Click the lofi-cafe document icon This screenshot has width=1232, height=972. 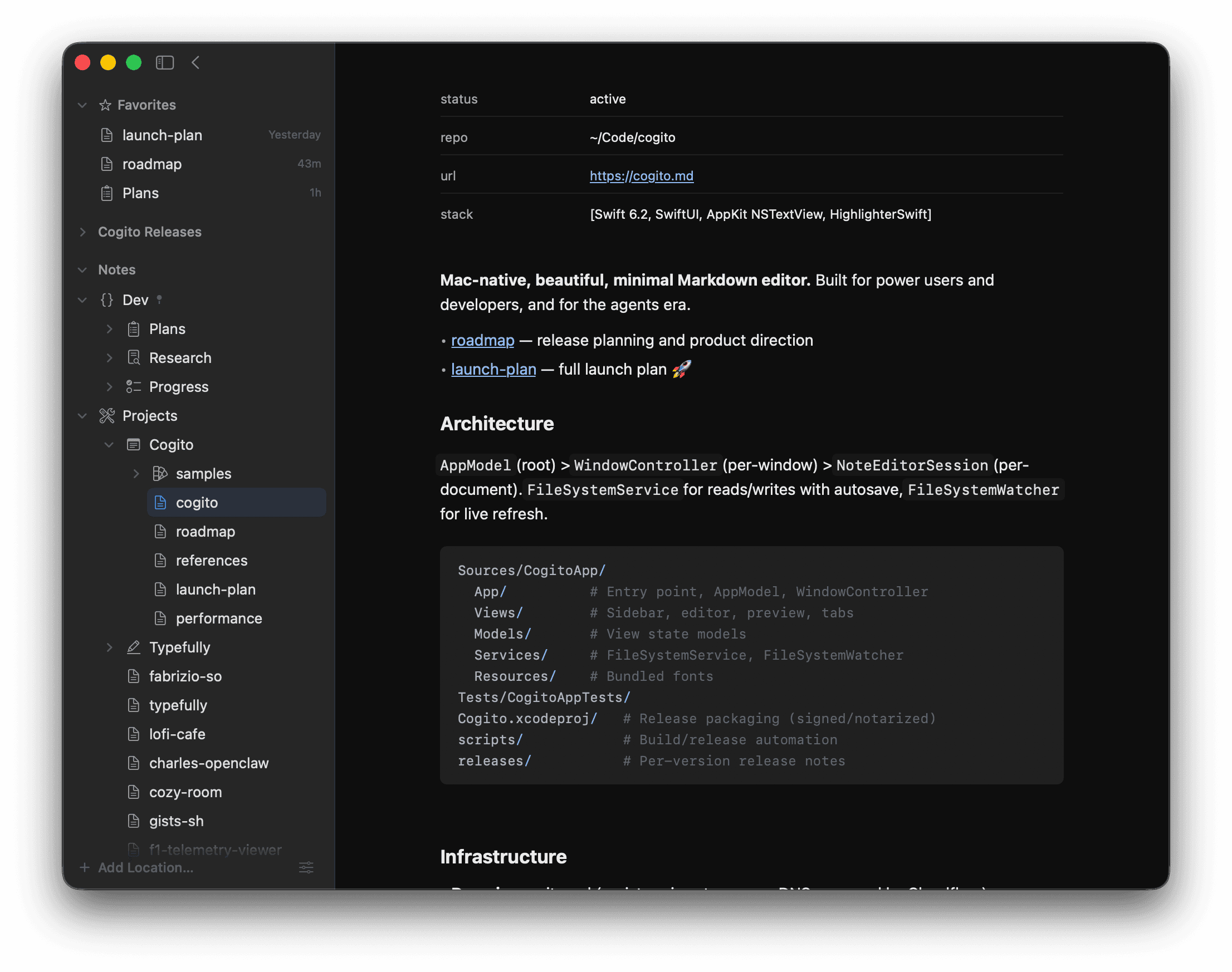(x=133, y=734)
